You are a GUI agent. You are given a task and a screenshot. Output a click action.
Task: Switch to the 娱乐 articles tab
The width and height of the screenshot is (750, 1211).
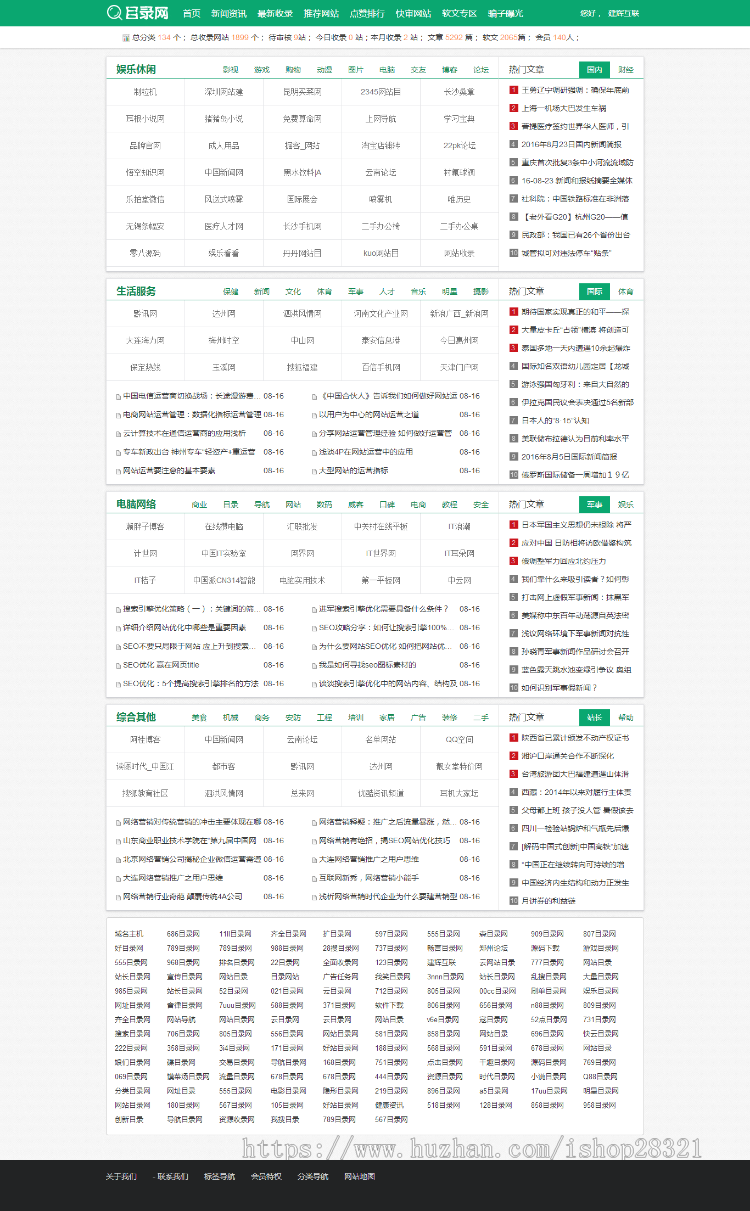[x=625, y=504]
